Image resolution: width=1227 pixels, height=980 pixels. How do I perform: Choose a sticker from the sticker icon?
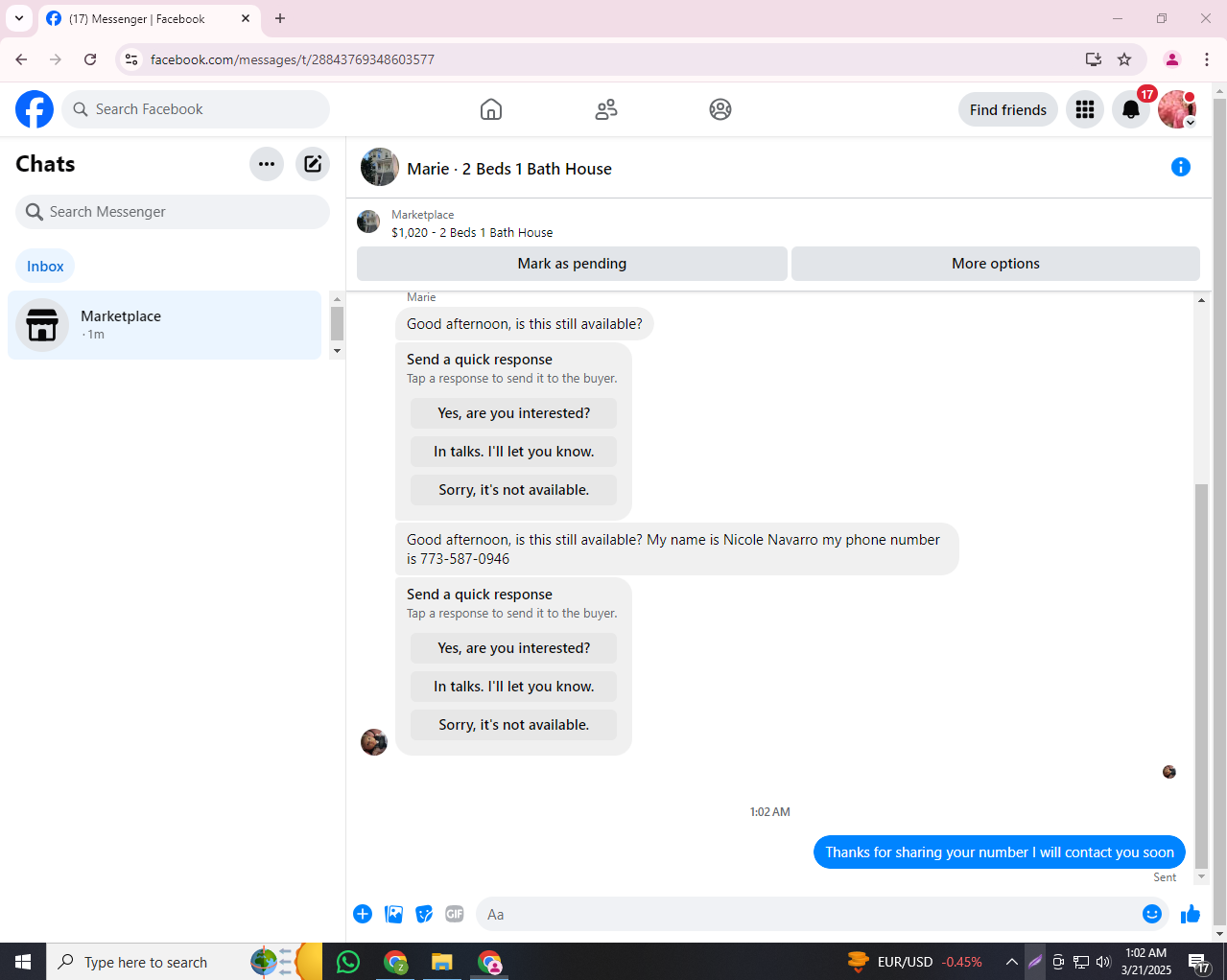(x=424, y=914)
